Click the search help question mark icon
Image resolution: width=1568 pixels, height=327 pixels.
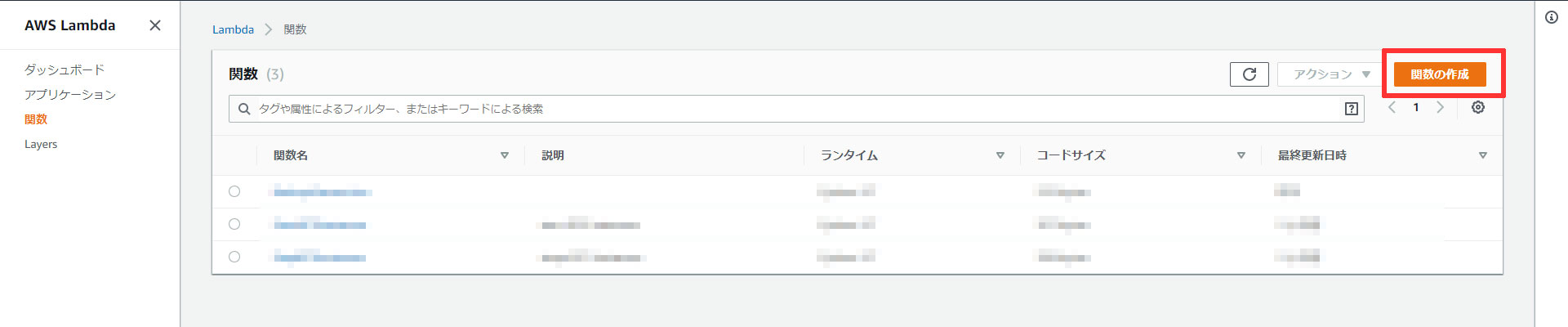click(1351, 109)
